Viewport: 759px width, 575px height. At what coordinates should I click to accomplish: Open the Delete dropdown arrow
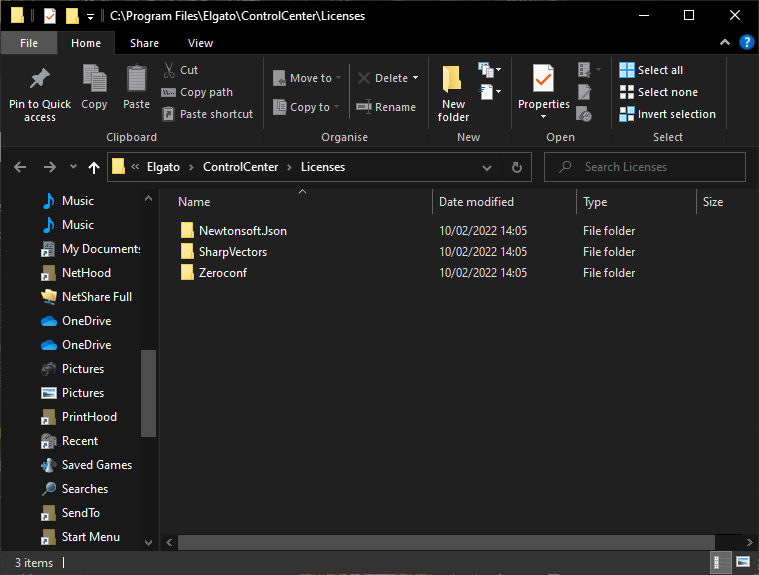click(415, 78)
